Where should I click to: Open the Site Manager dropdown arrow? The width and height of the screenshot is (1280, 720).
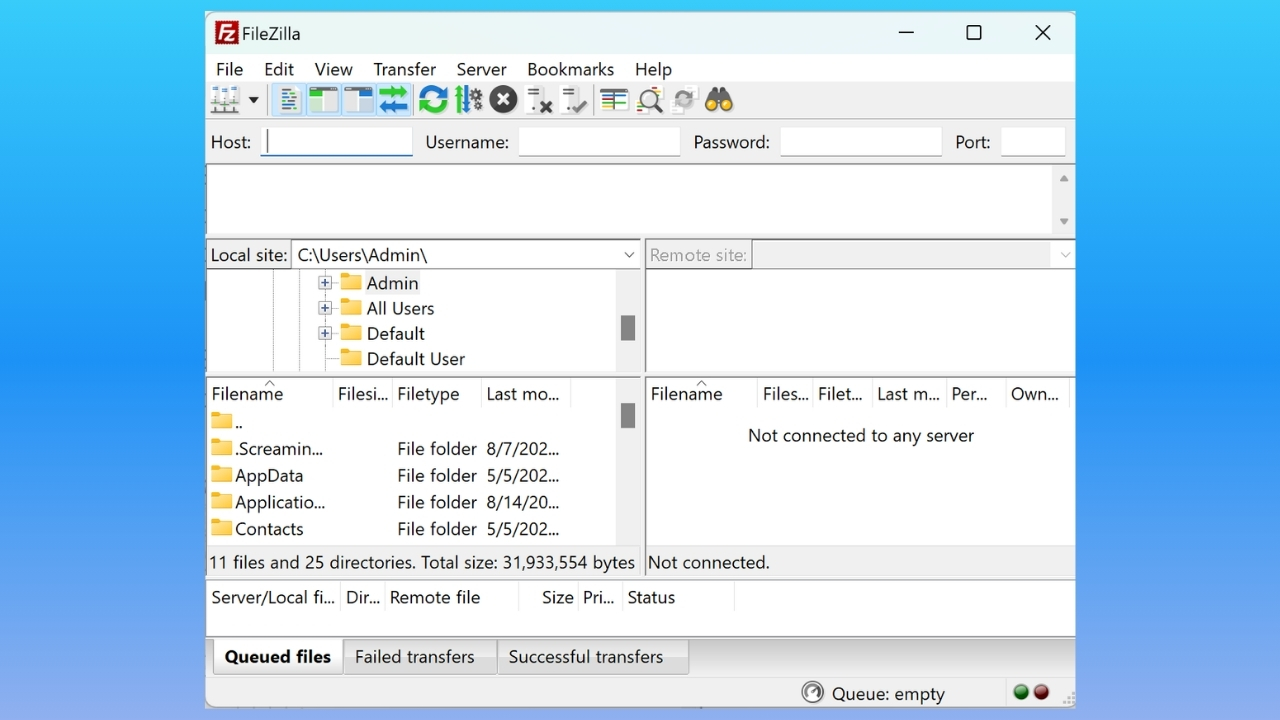253,100
